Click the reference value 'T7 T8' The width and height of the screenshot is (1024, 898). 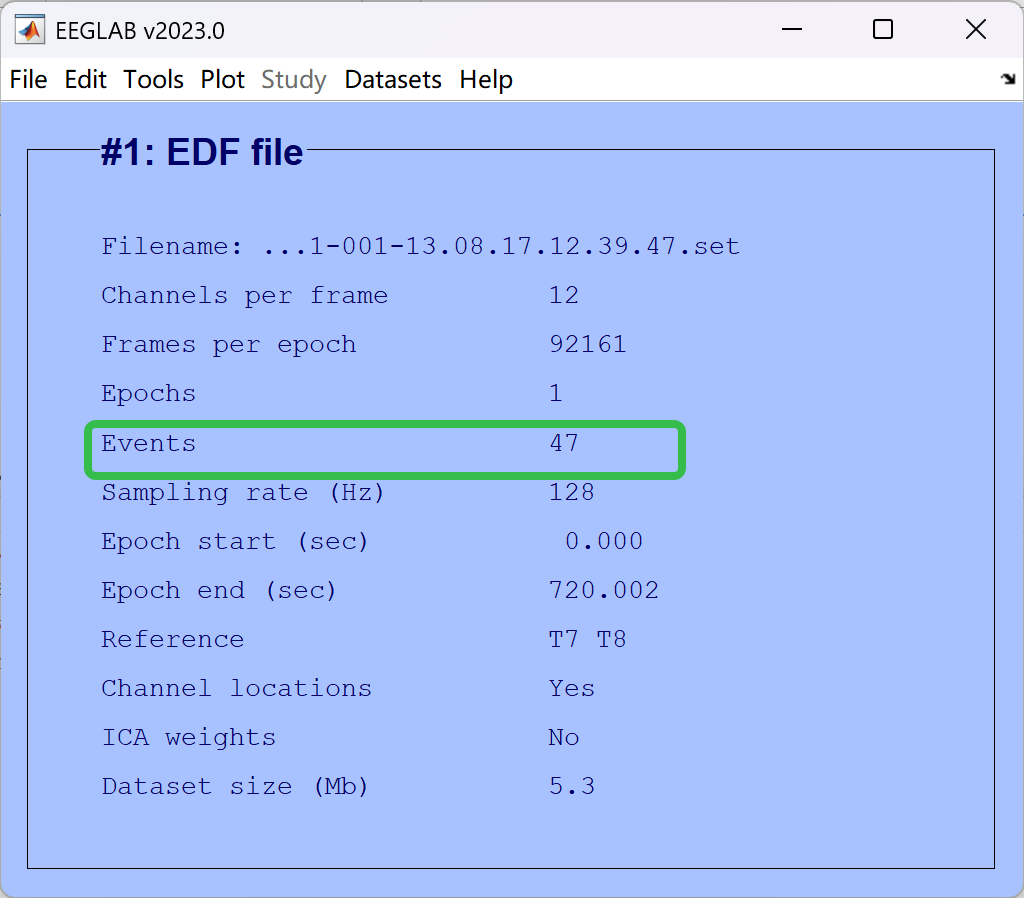pos(587,639)
